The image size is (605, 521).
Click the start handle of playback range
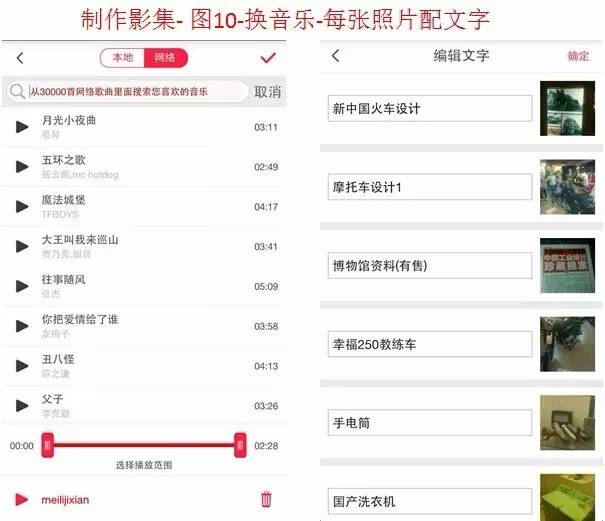pos(47,445)
